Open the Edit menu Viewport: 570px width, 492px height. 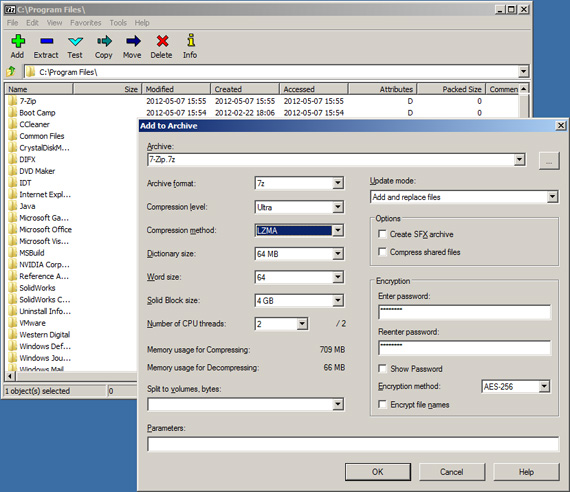tap(32, 23)
